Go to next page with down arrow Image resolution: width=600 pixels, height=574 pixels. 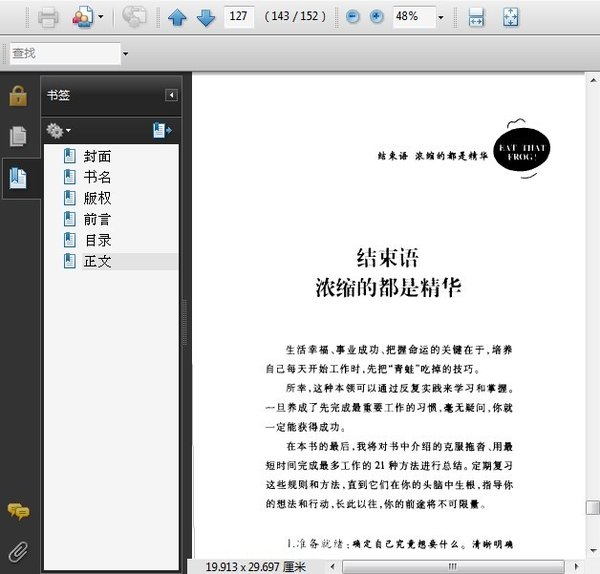[x=205, y=17]
